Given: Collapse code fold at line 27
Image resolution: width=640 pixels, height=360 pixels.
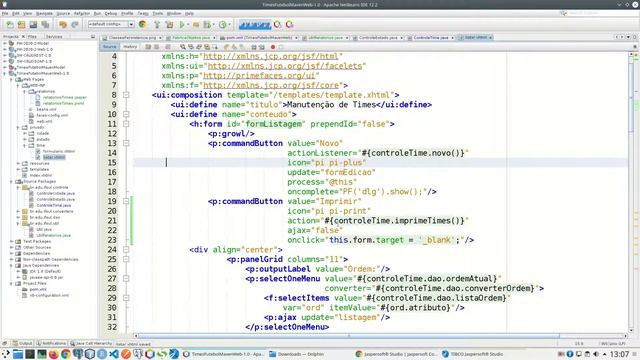Looking at the screenshot, I should coord(126,279).
